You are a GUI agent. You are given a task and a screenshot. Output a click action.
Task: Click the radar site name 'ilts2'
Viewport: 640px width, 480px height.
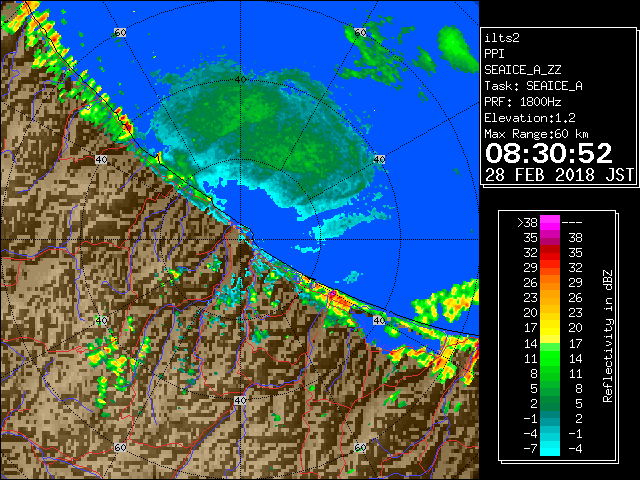coord(502,38)
